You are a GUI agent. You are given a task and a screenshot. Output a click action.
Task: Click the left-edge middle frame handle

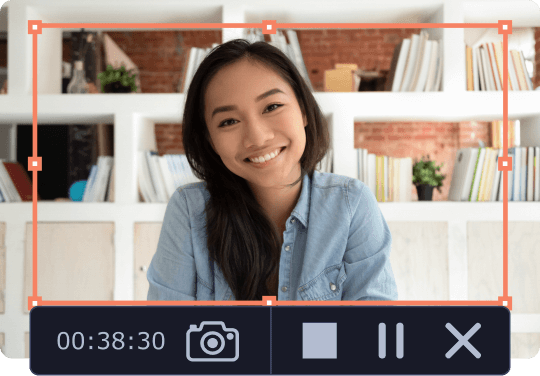coord(35,164)
